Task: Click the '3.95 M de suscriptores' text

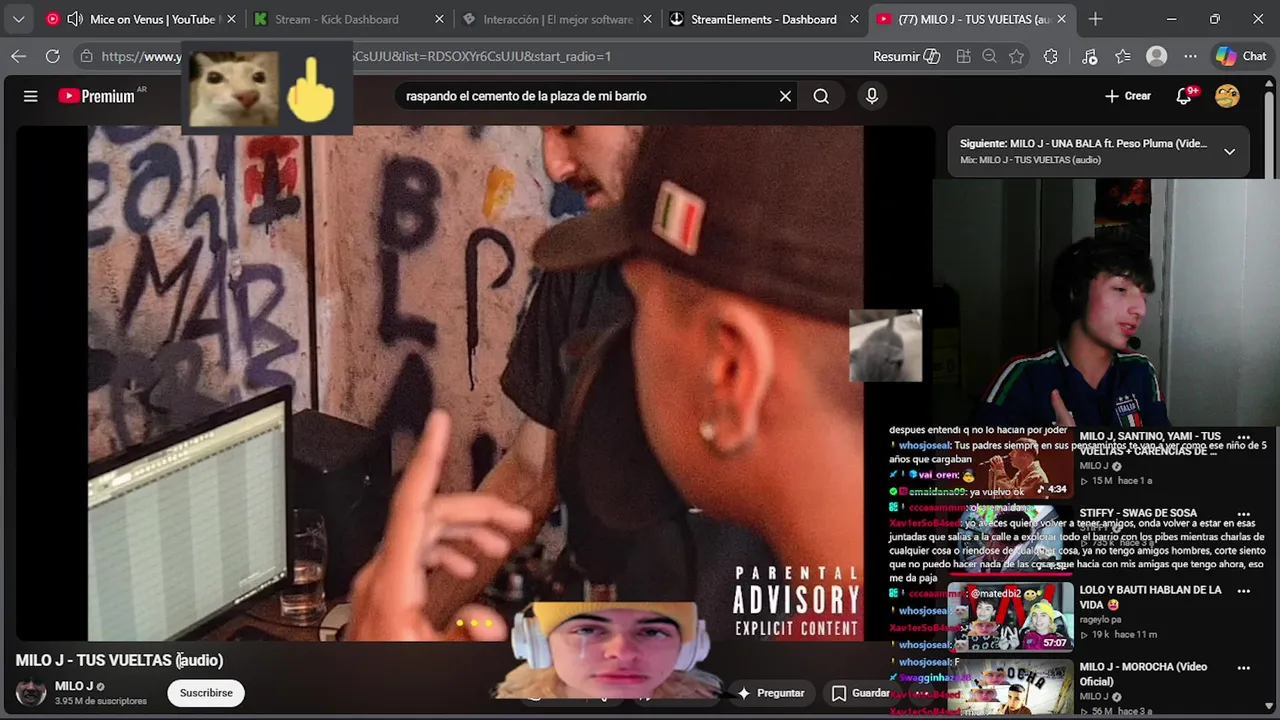Action: [x=100, y=701]
